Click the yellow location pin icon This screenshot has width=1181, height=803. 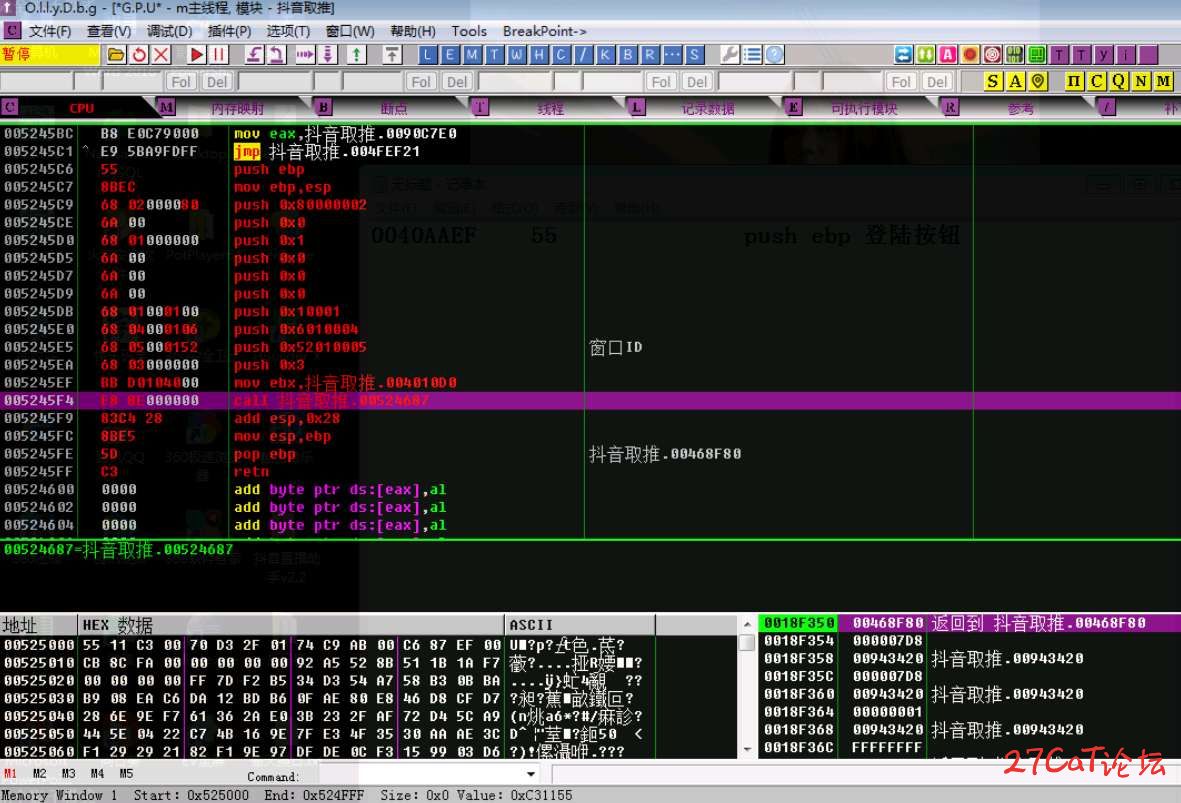[x=1038, y=81]
